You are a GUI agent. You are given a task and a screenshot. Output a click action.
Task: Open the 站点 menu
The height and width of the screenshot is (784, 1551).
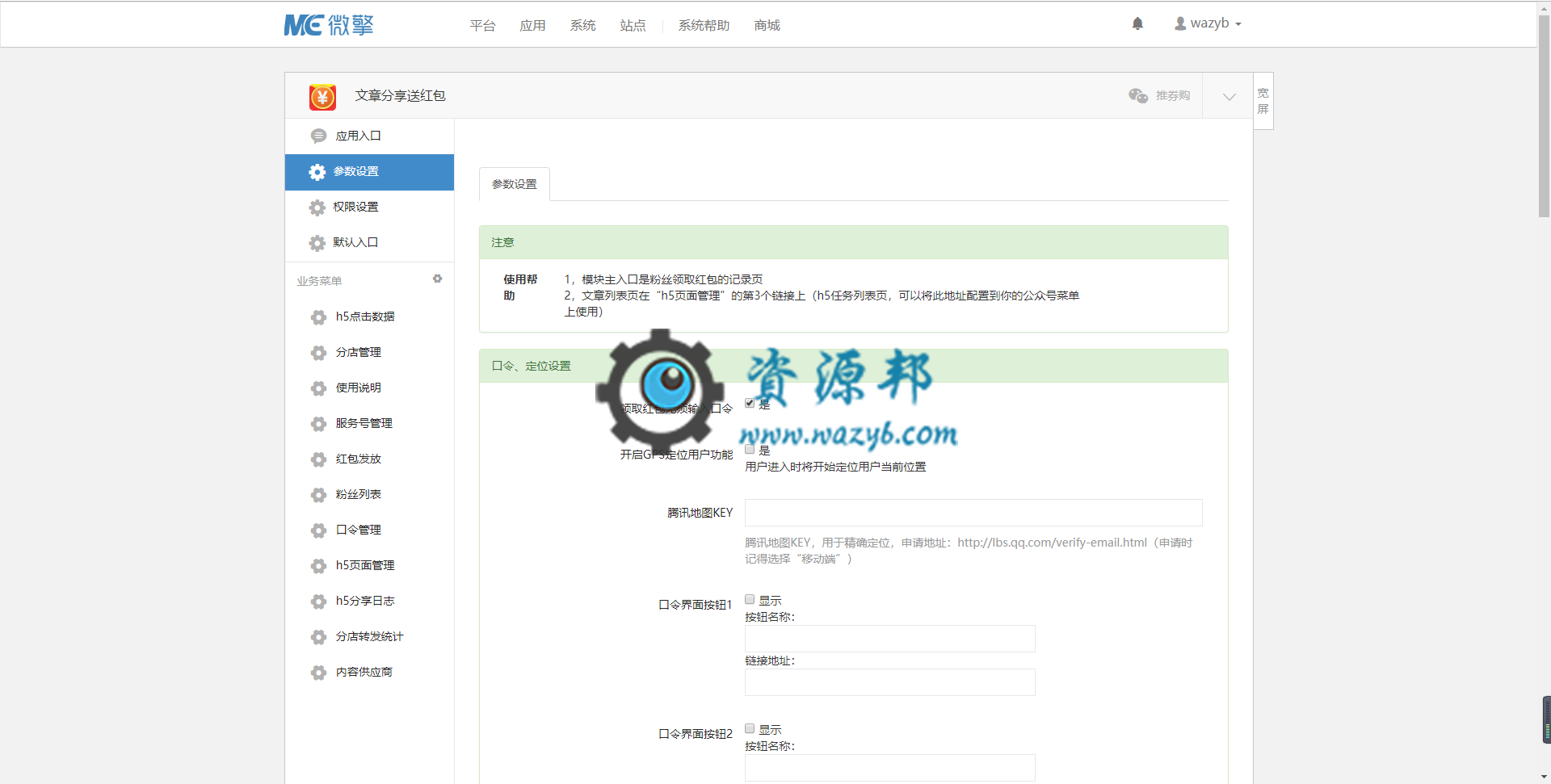pos(633,26)
